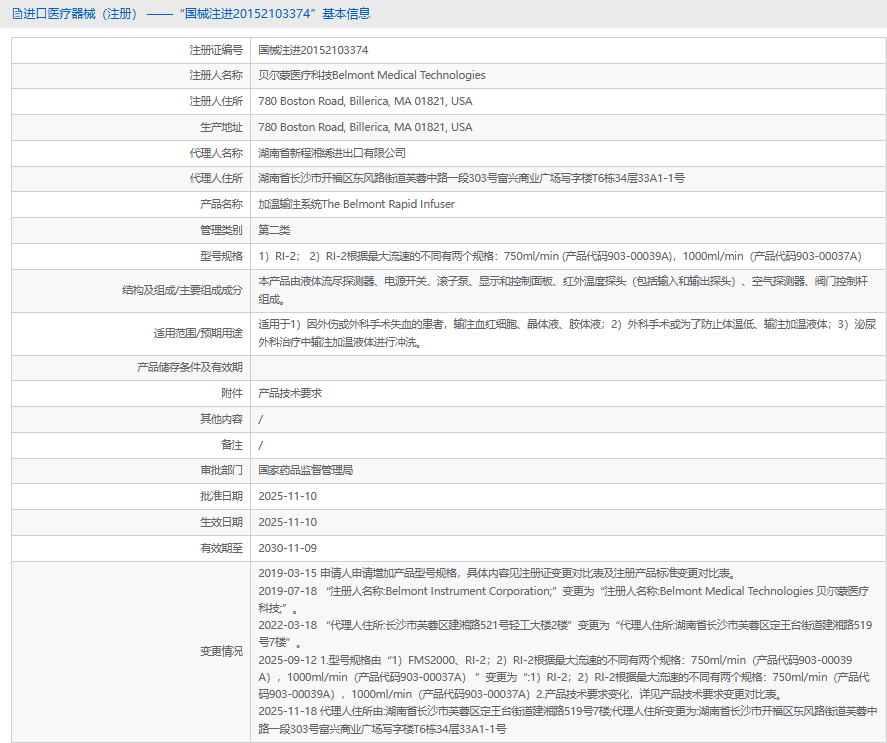The image size is (887, 743).
Task: Click the 2025-09-12 model specification change record
Action: 564,677
